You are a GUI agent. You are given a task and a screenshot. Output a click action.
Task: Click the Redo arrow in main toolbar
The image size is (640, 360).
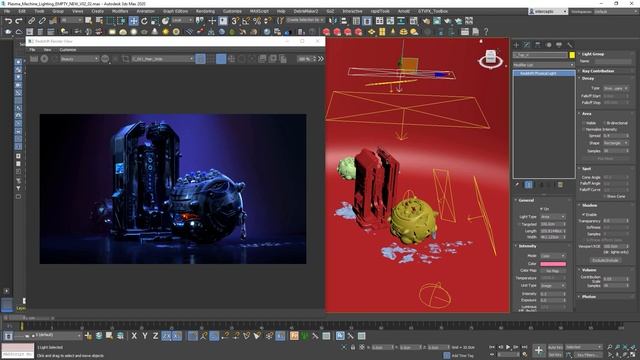click(x=19, y=21)
